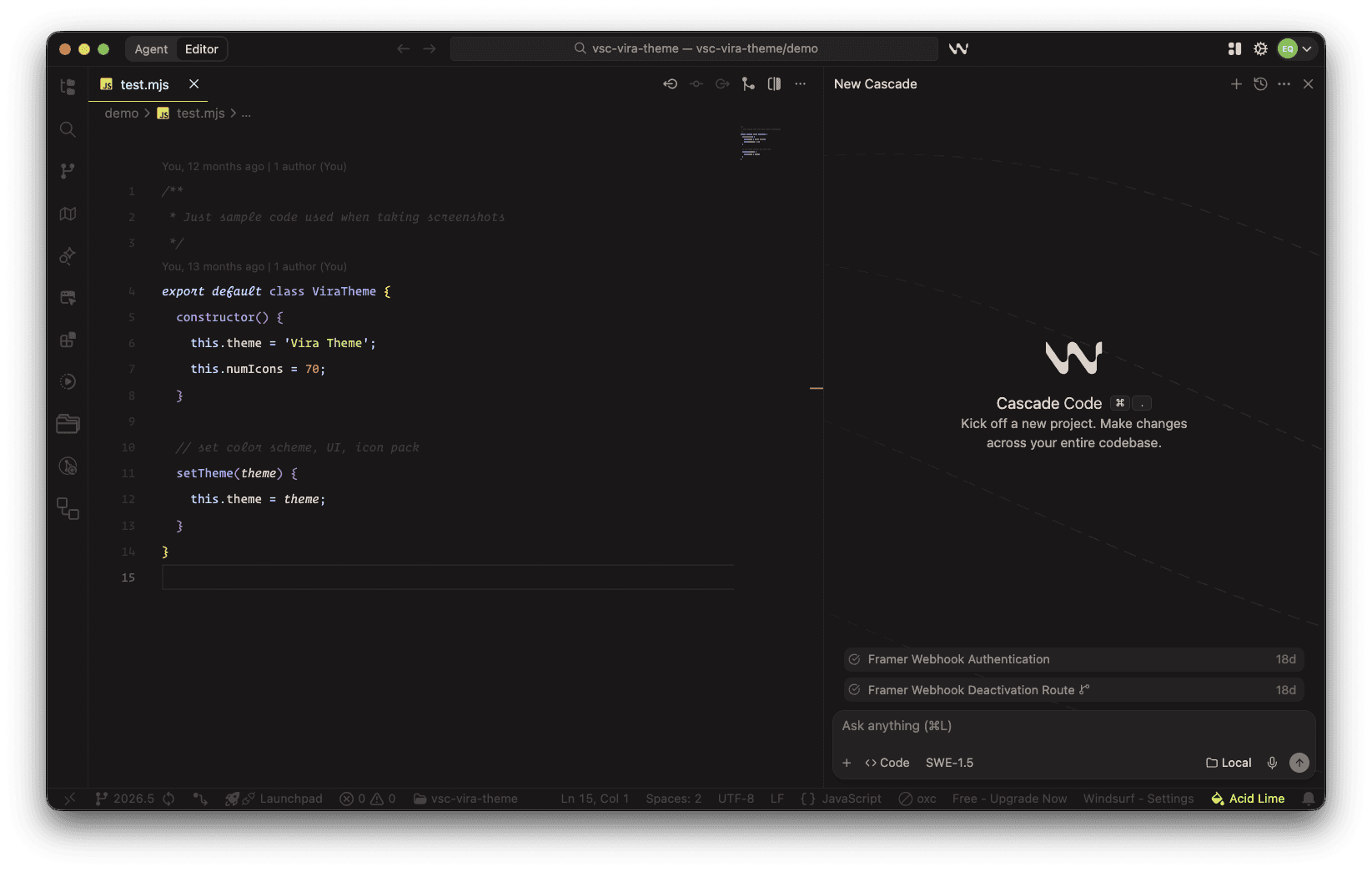Viewport: 1372px width, 872px height.
Task: Click the Acid Lime theme indicator
Action: tap(1248, 799)
